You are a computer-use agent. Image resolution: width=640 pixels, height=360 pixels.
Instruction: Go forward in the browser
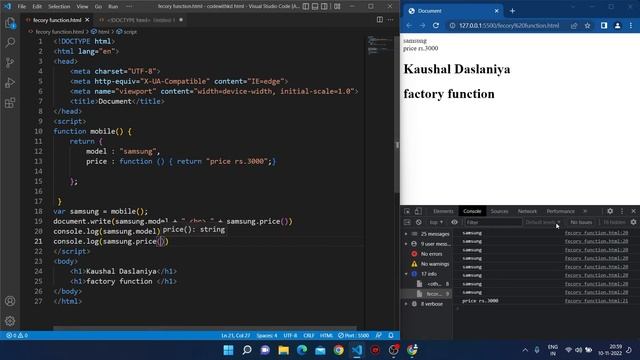pos(422,25)
